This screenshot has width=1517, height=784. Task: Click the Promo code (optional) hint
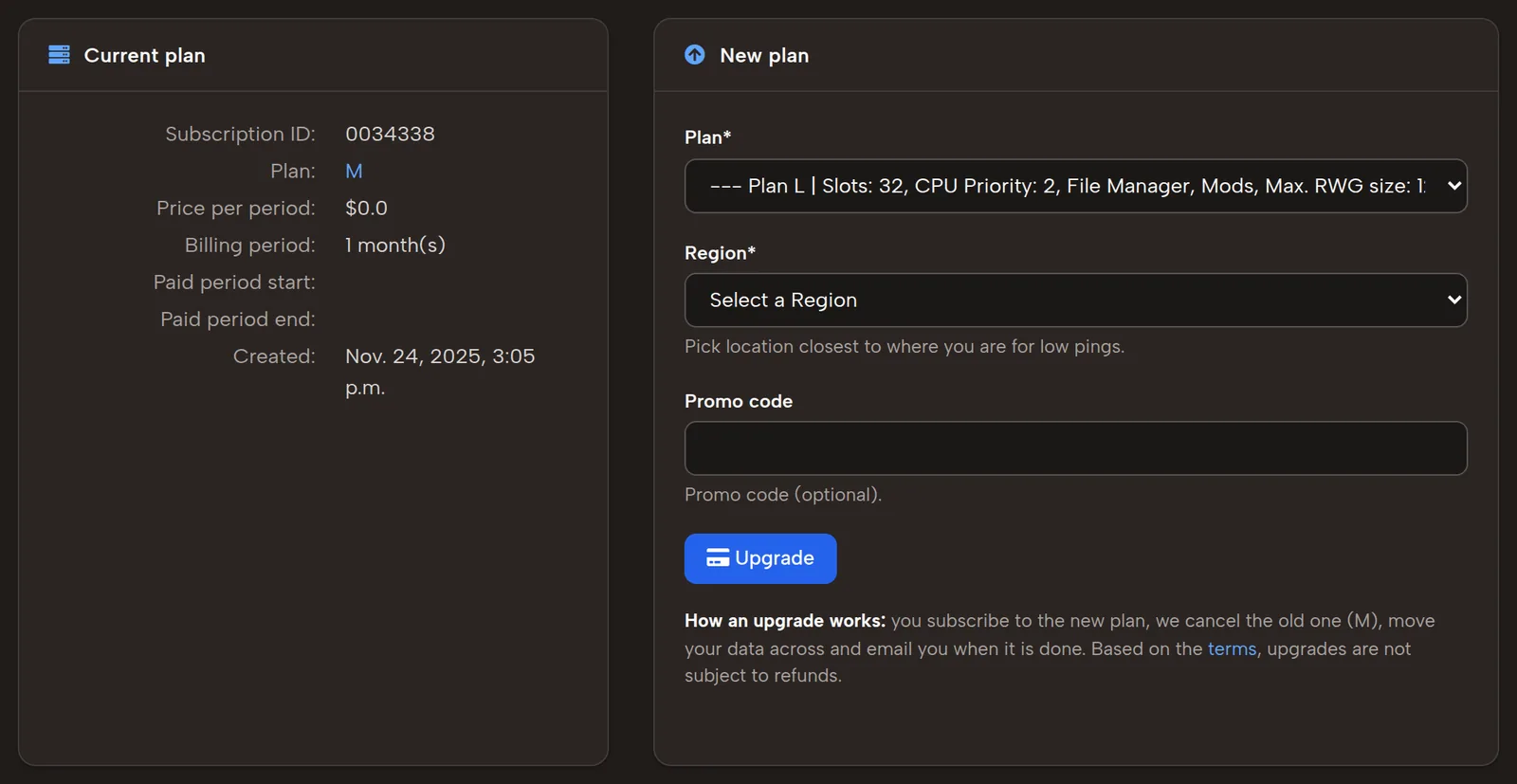tap(783, 495)
